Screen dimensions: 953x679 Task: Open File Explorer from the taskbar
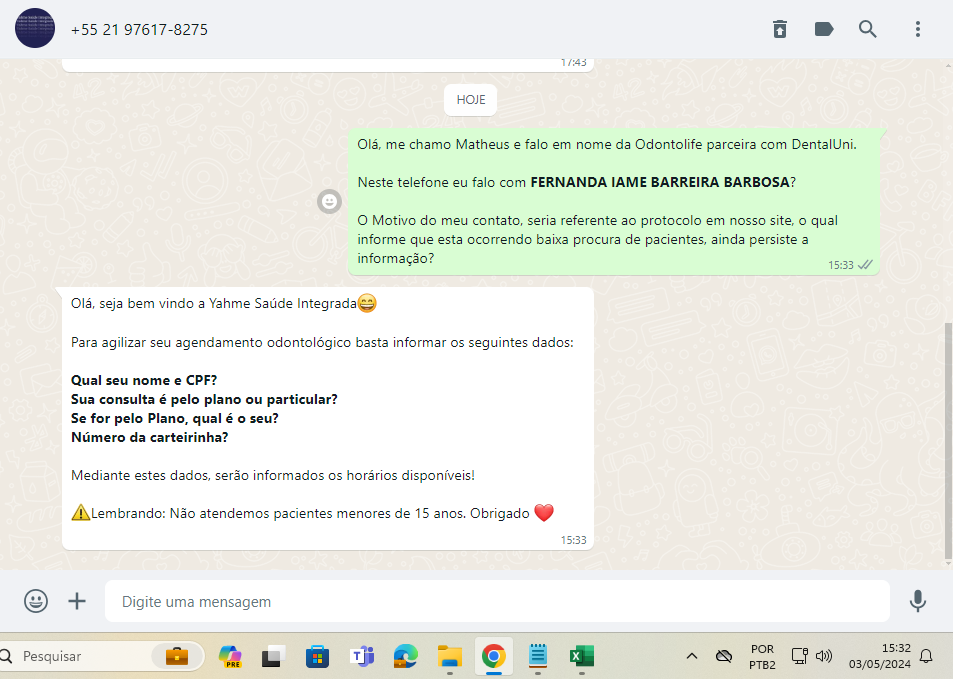coord(449,656)
